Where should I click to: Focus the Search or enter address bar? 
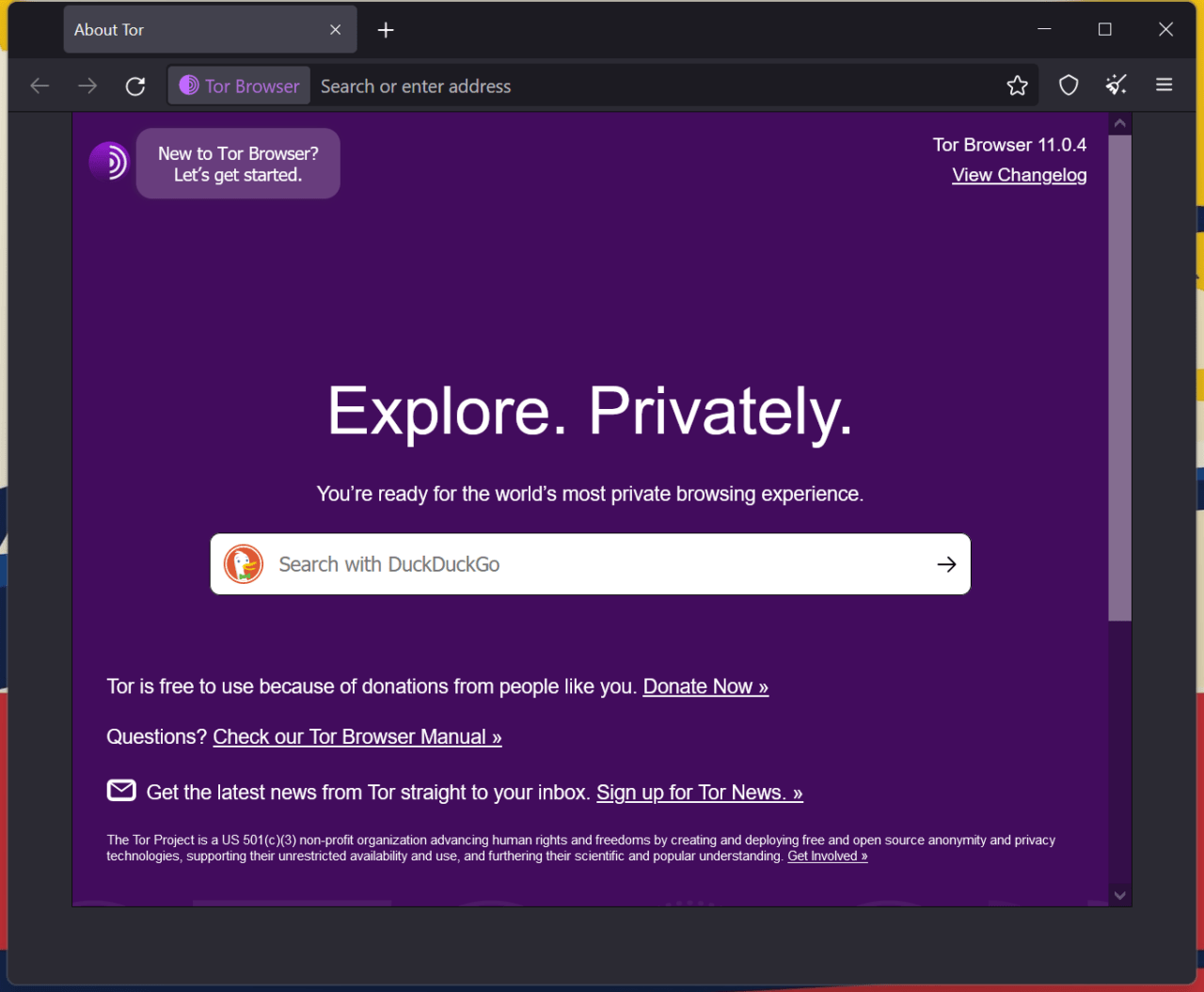pos(649,87)
